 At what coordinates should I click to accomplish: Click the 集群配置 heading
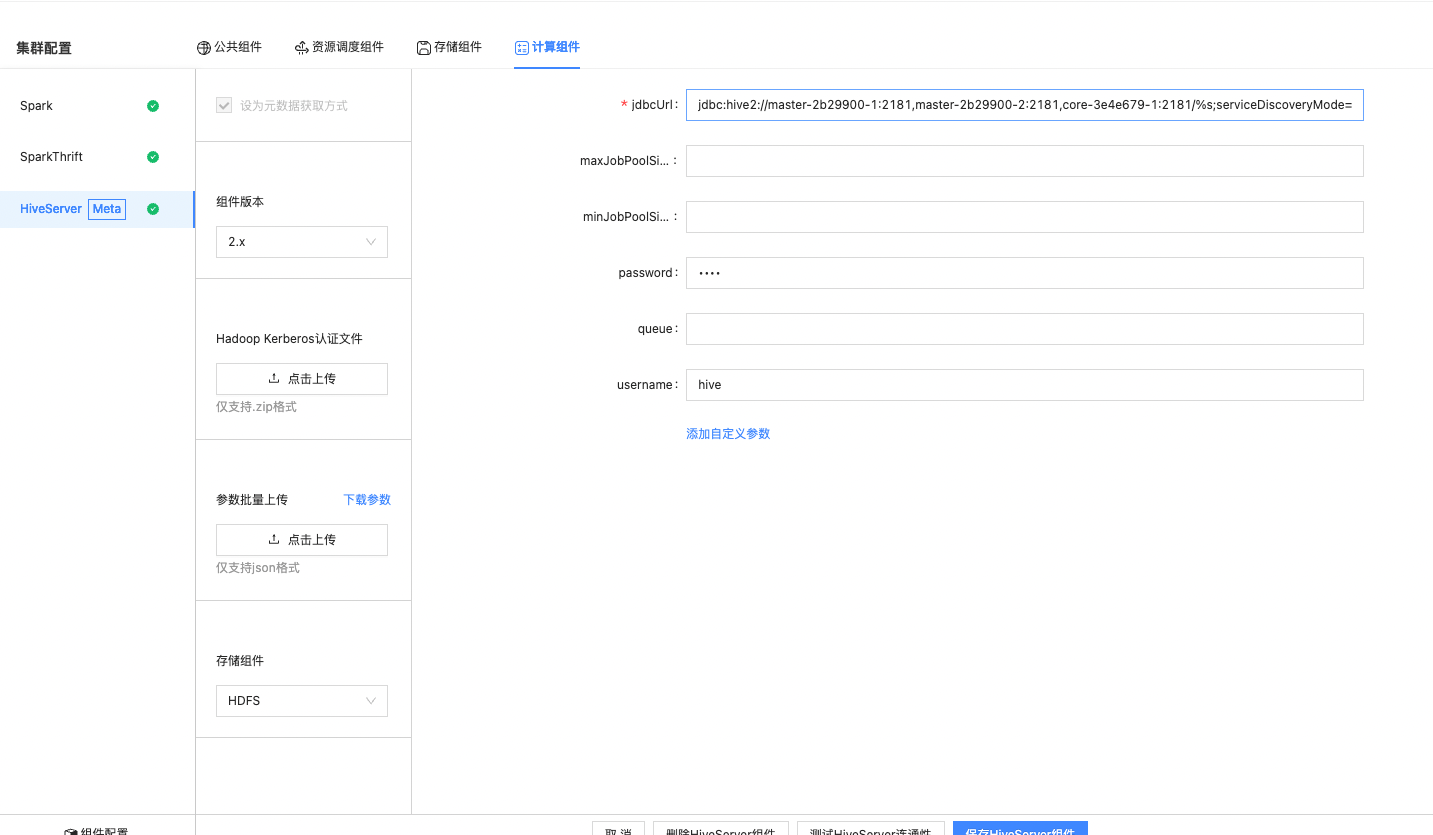click(44, 48)
